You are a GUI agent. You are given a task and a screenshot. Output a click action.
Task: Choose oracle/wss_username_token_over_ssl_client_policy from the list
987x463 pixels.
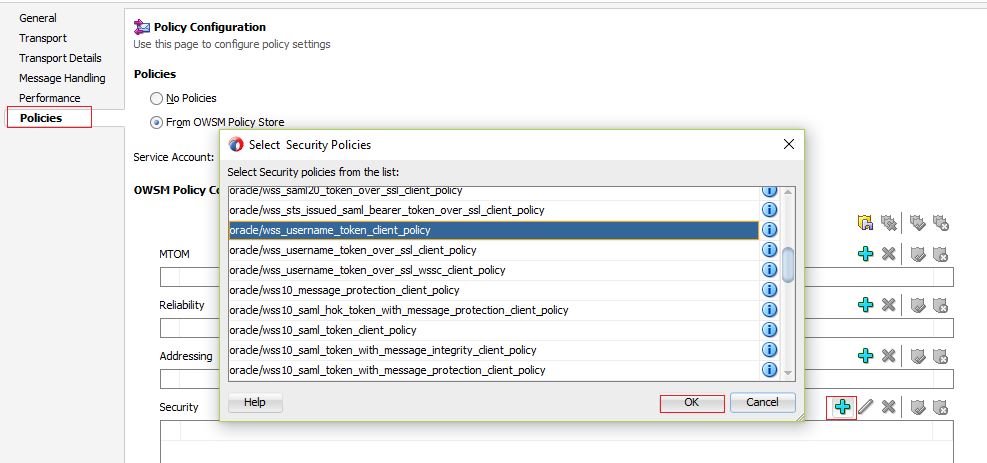[x=353, y=250]
